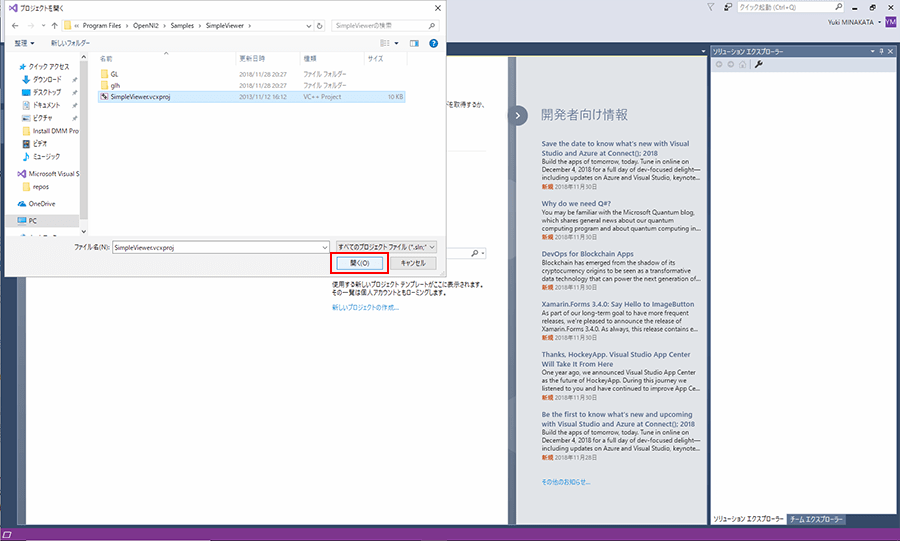Viewport: 900px width, 541px height.
Task: Open the view options dropdown arrow
Action: [396, 44]
